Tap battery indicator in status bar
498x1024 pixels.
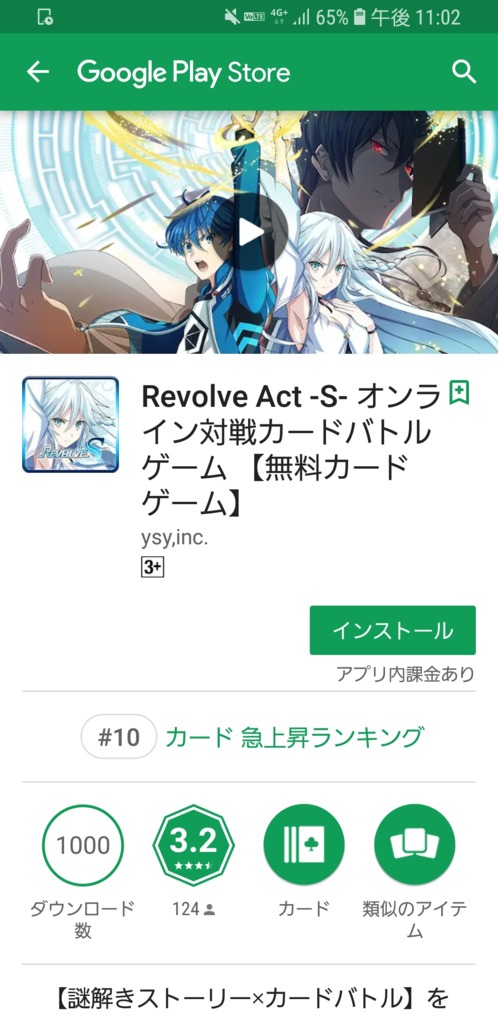coord(358,17)
